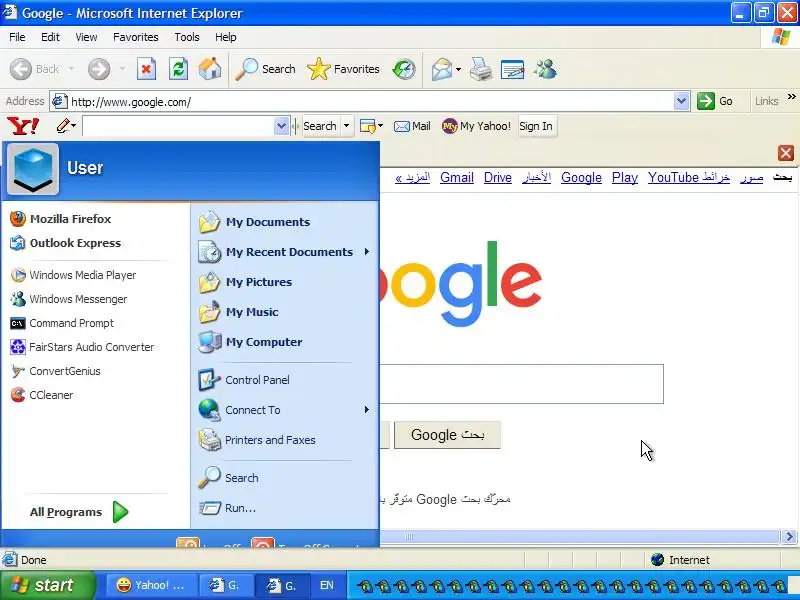Viewport: 800px width, 600px height.
Task: Open Control Panel
Action: 244,380
